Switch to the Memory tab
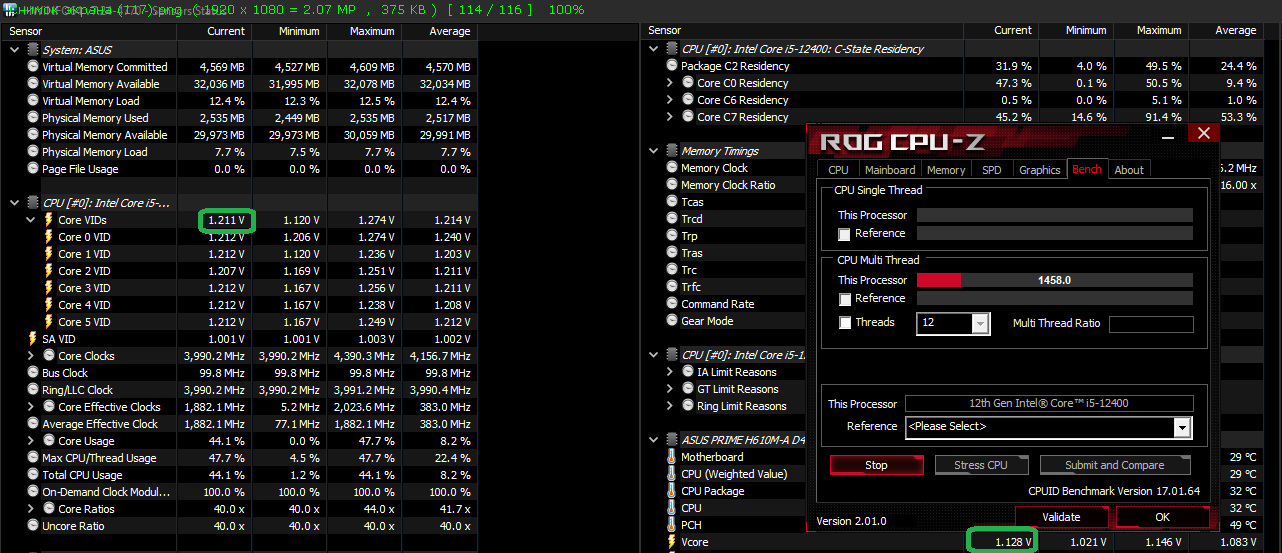Viewport: 1282px width, 553px height. tap(946, 170)
